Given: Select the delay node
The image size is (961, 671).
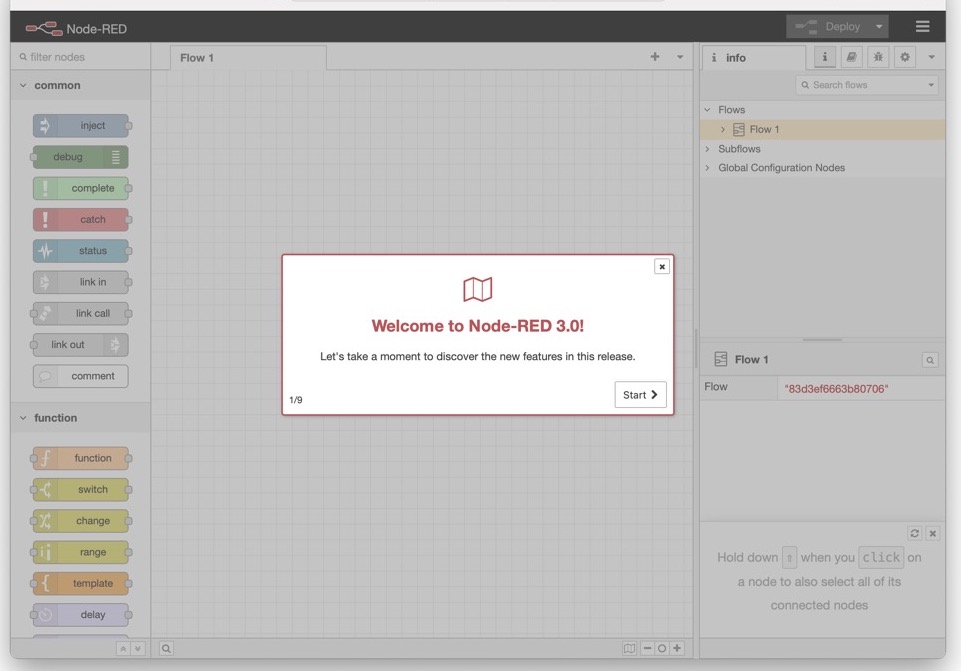Looking at the screenshot, I should 81,615.
